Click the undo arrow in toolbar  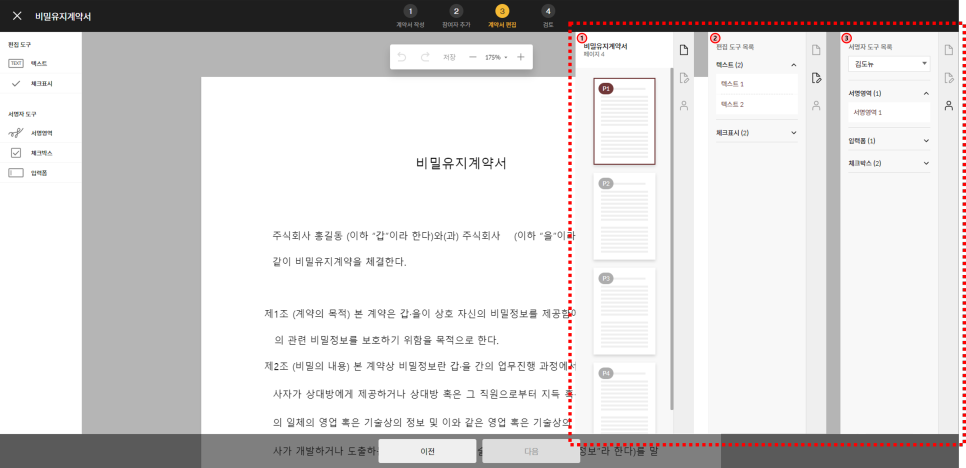click(402, 57)
